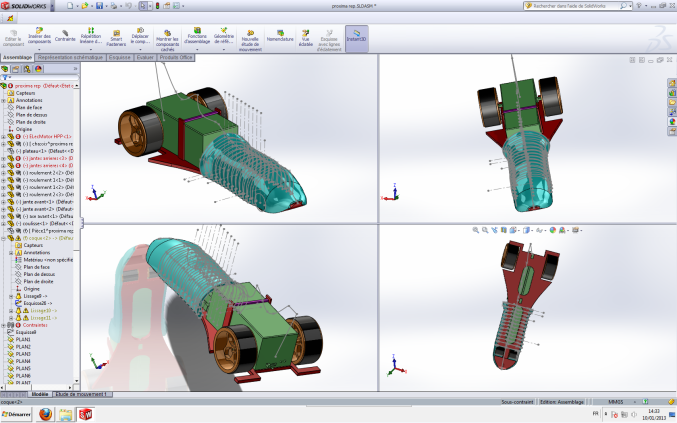Open the Windows Démarrer start button

[16, 414]
